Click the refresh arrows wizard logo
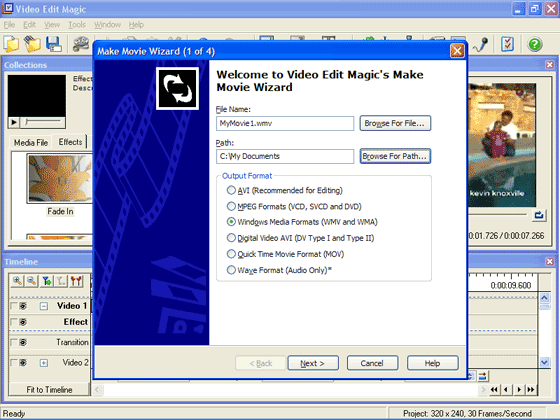This screenshot has width=560, height=420. click(x=178, y=89)
